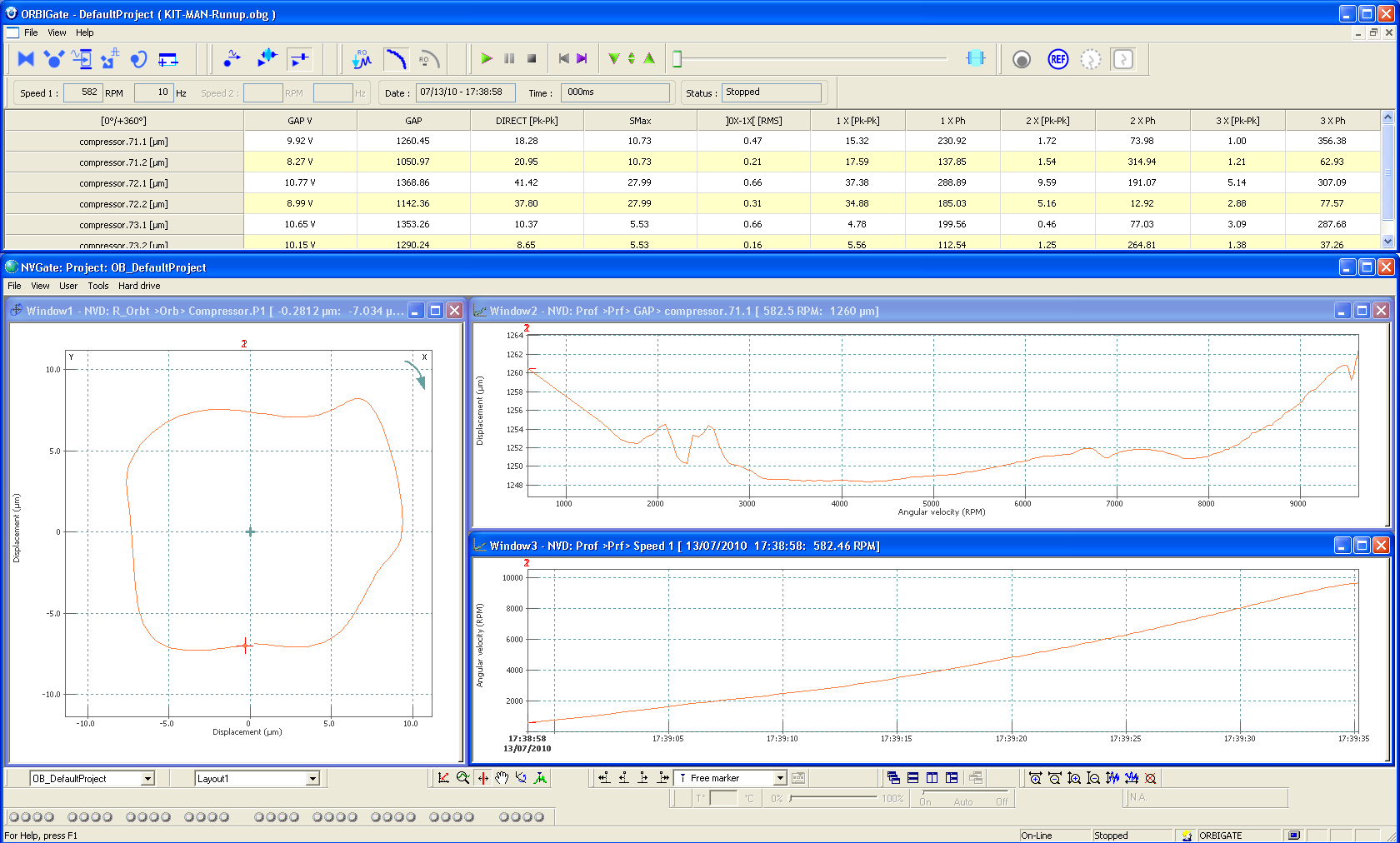Click the tile vertically icon
The image size is (1400, 843).
(x=932, y=778)
